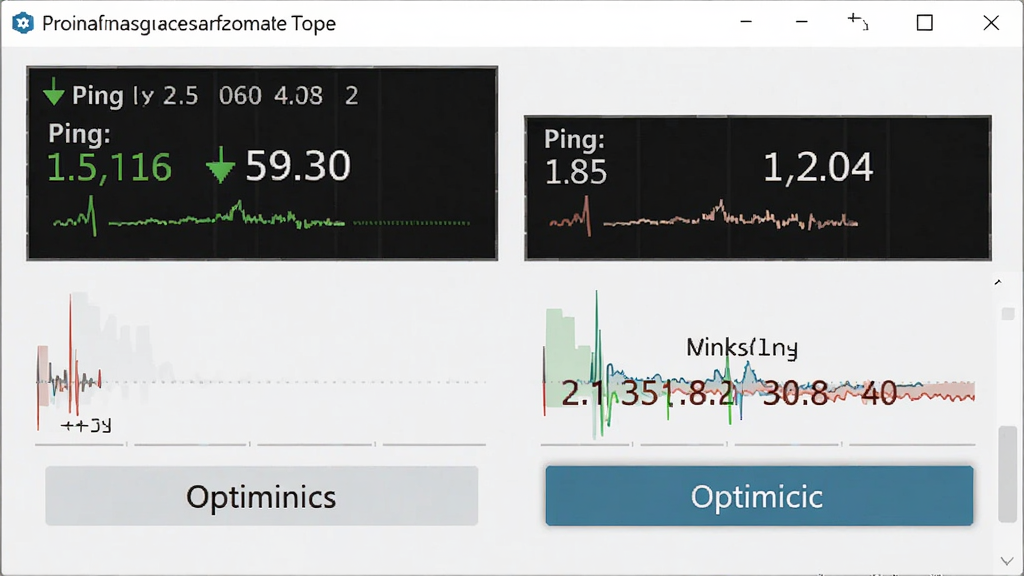Select the 59.30 reading in left panel
The image size is (1024, 576).
coord(298,166)
